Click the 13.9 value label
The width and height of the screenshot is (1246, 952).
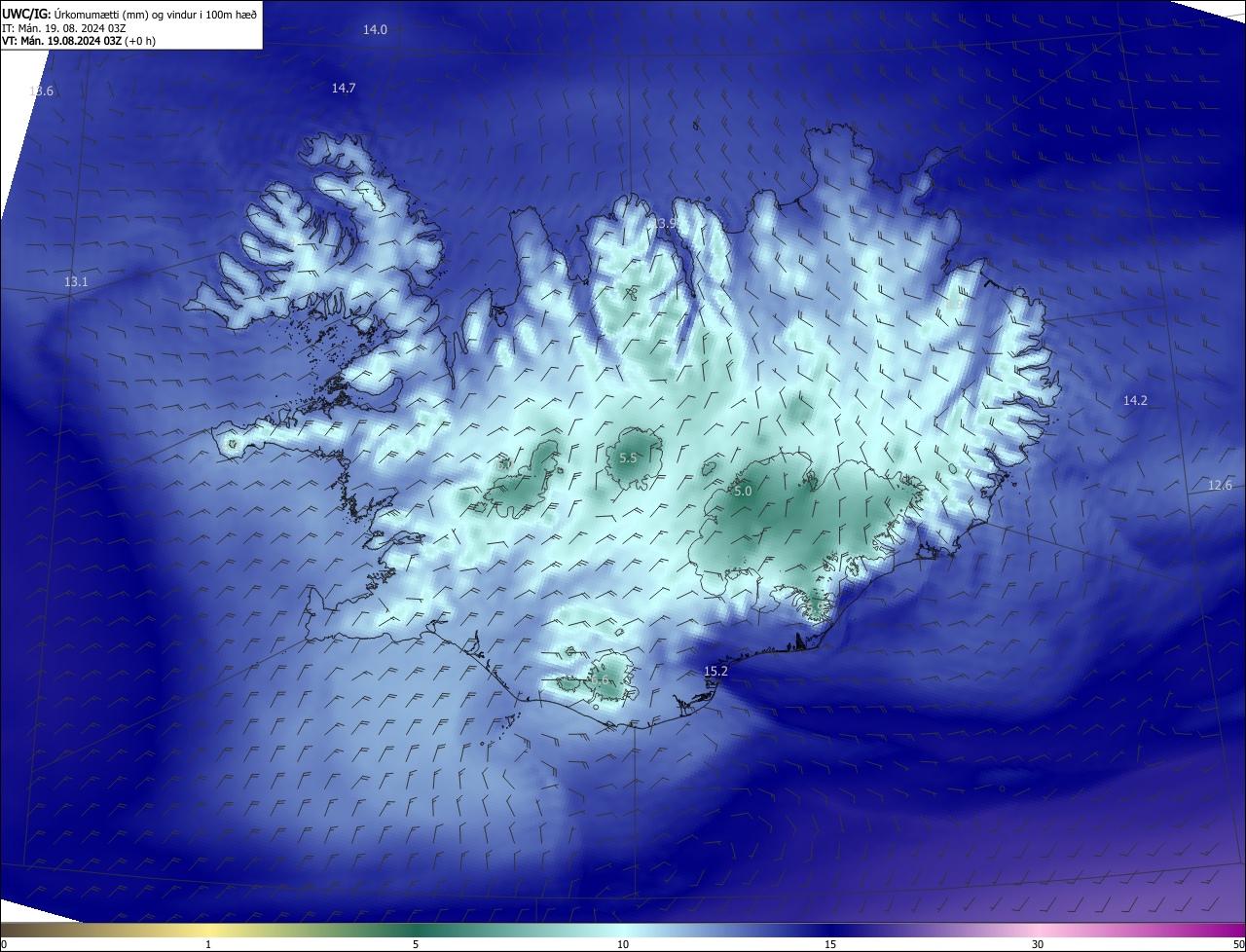coord(665,224)
